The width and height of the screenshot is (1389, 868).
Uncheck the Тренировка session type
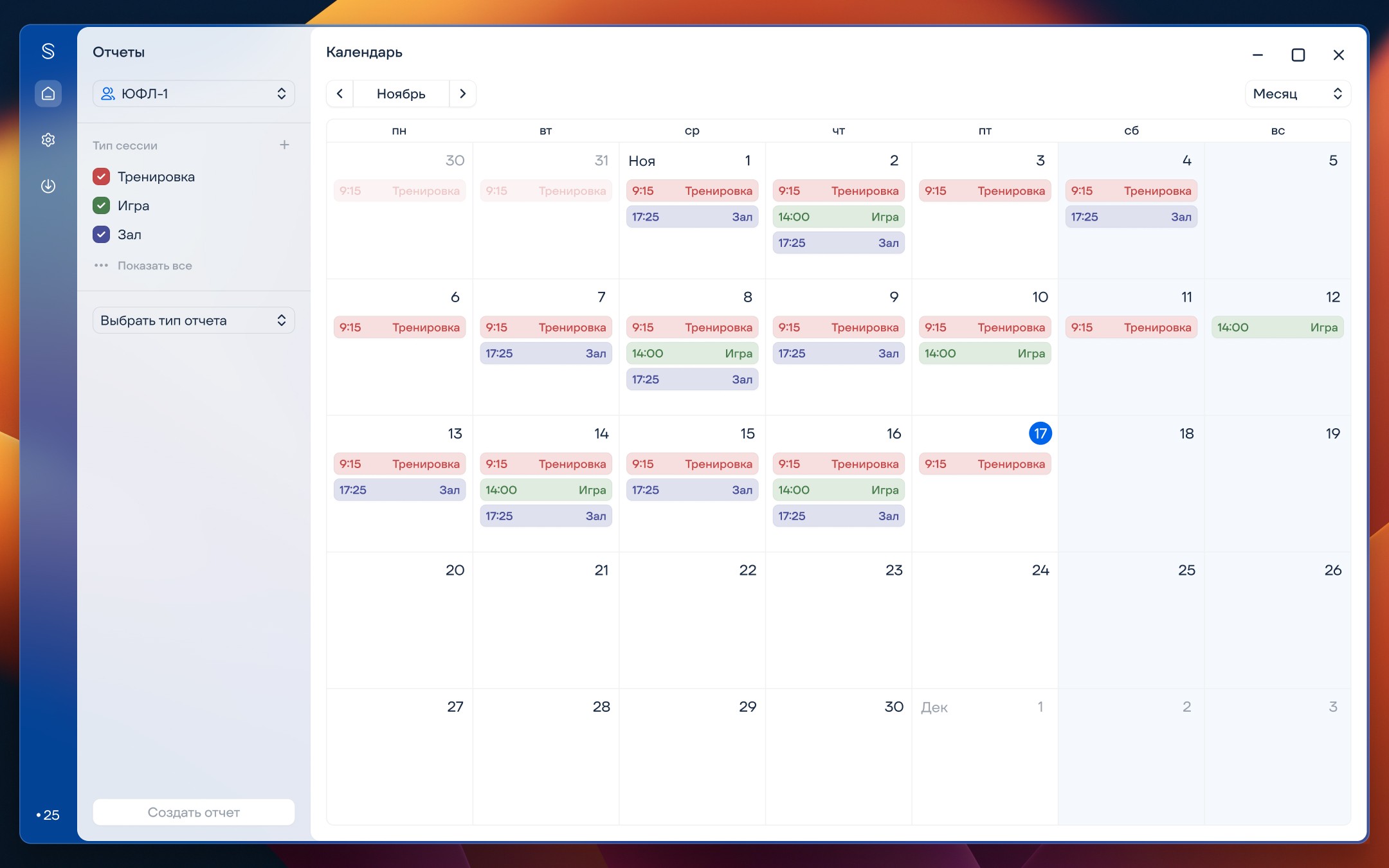pos(101,176)
